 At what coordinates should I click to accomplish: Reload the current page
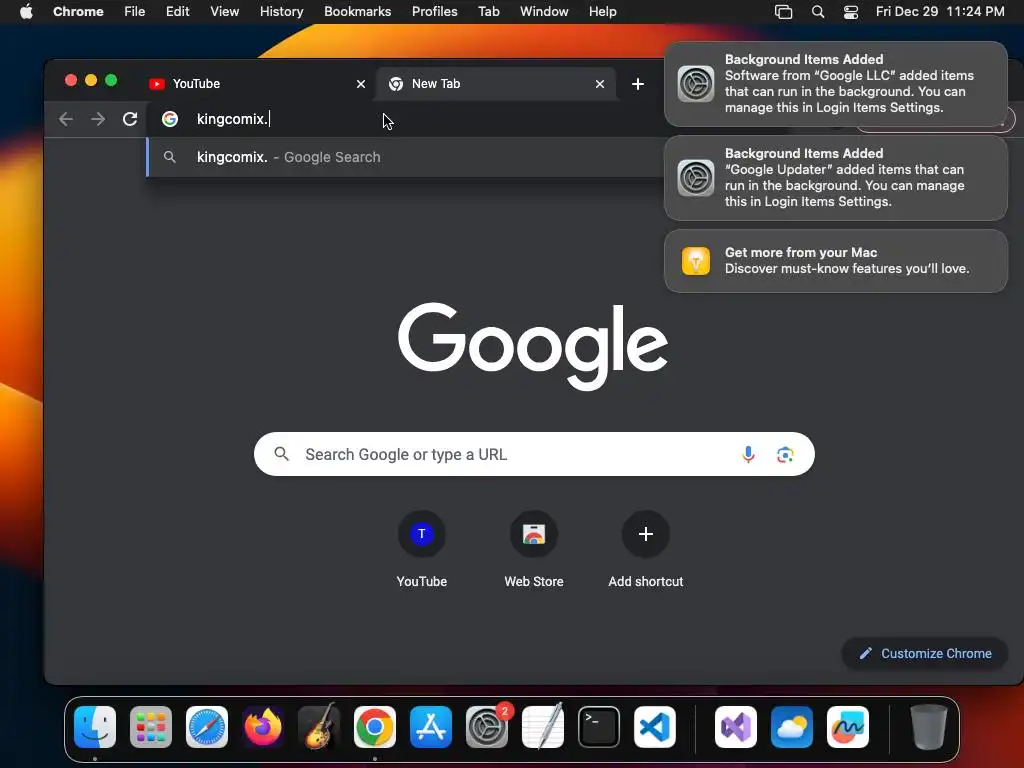point(130,119)
